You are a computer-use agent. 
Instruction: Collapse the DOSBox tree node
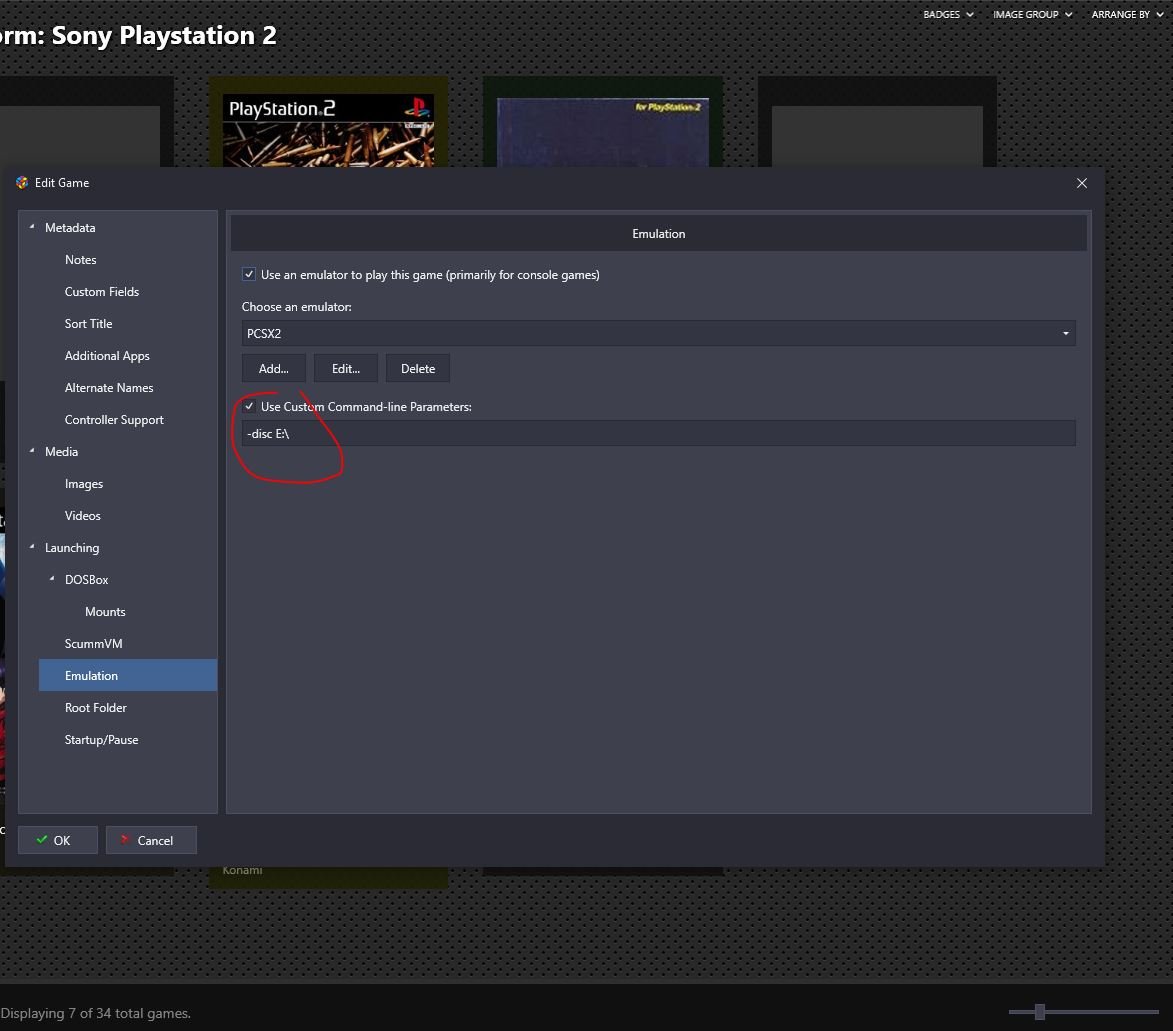[52, 579]
